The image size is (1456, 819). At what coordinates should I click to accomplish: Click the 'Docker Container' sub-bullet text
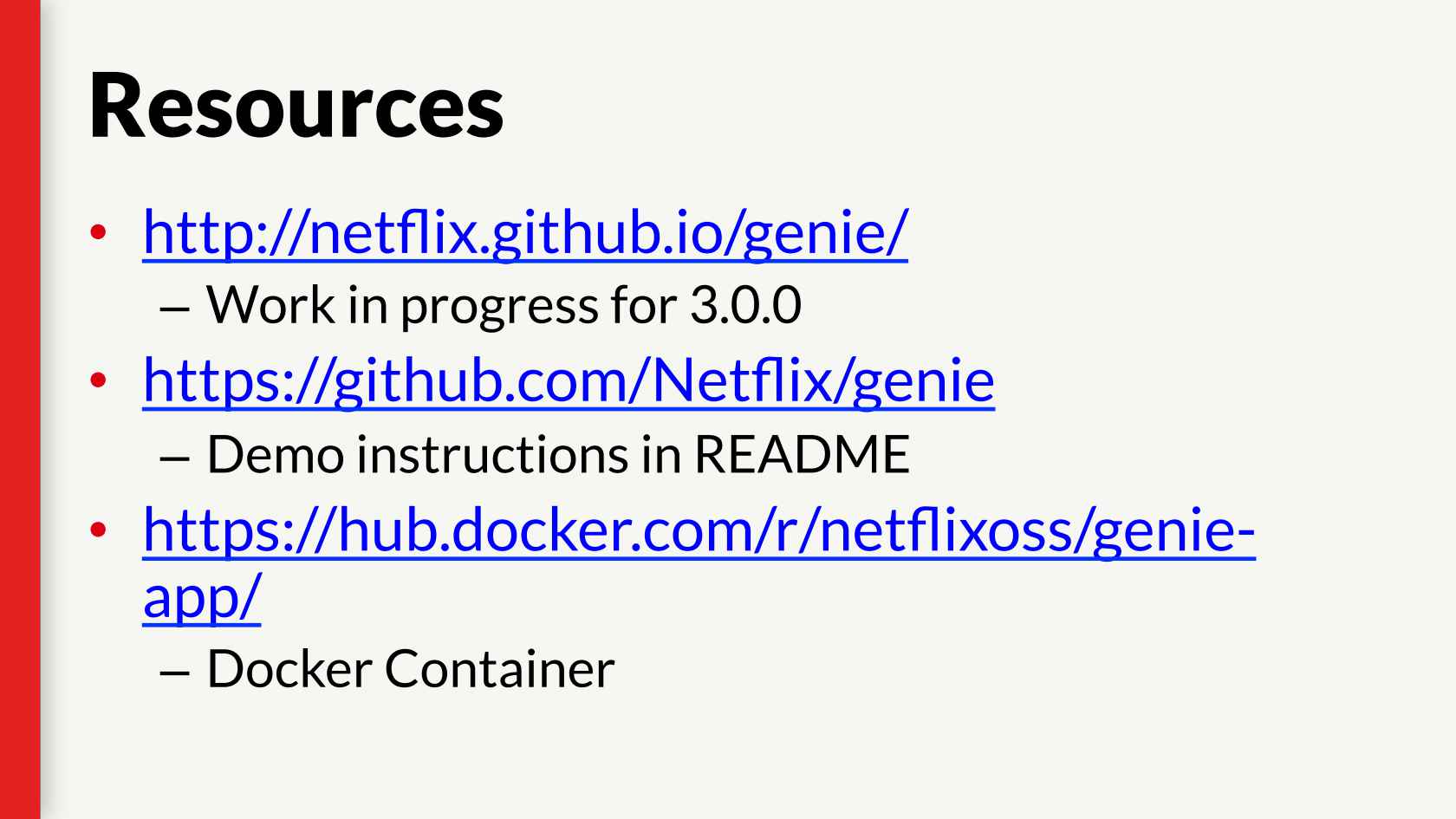click(x=411, y=668)
